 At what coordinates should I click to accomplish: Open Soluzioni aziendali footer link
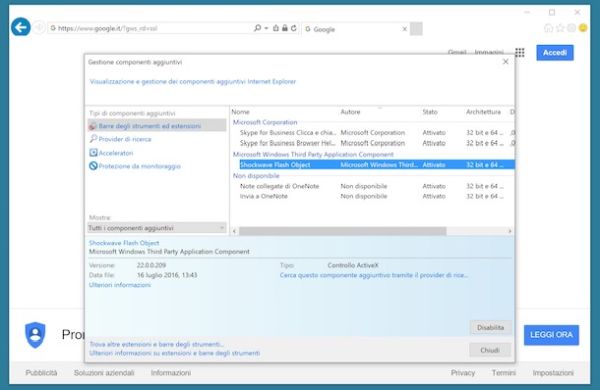click(x=104, y=373)
